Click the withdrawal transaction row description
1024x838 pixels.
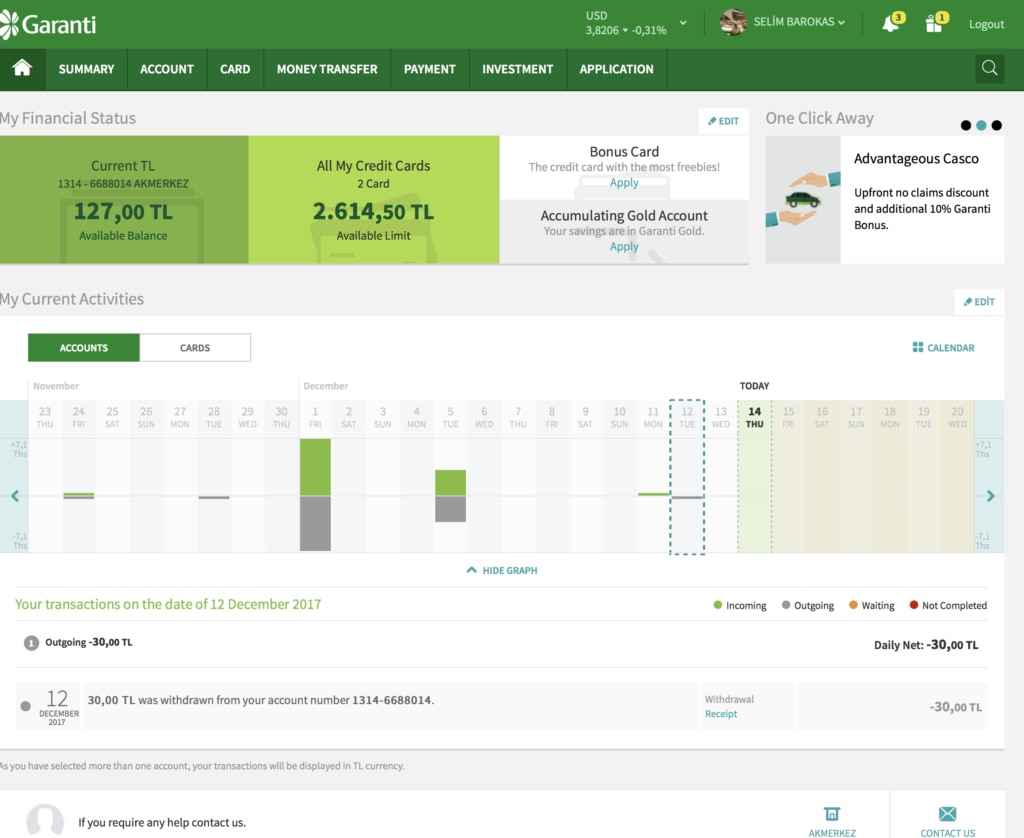coord(261,700)
